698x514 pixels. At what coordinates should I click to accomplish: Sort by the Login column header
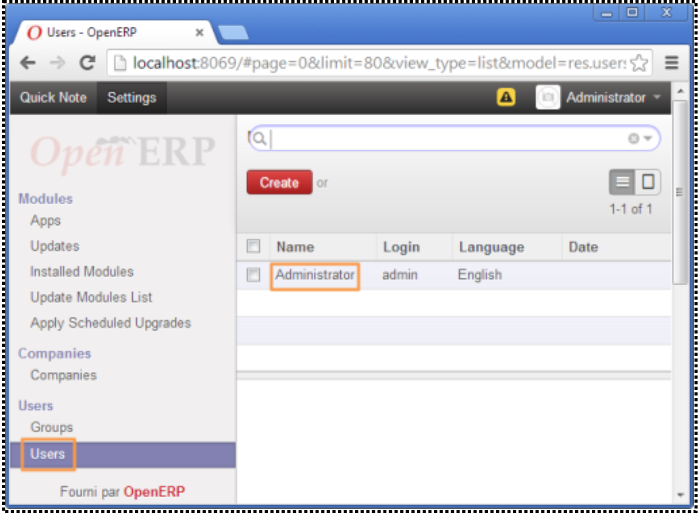[x=402, y=247]
